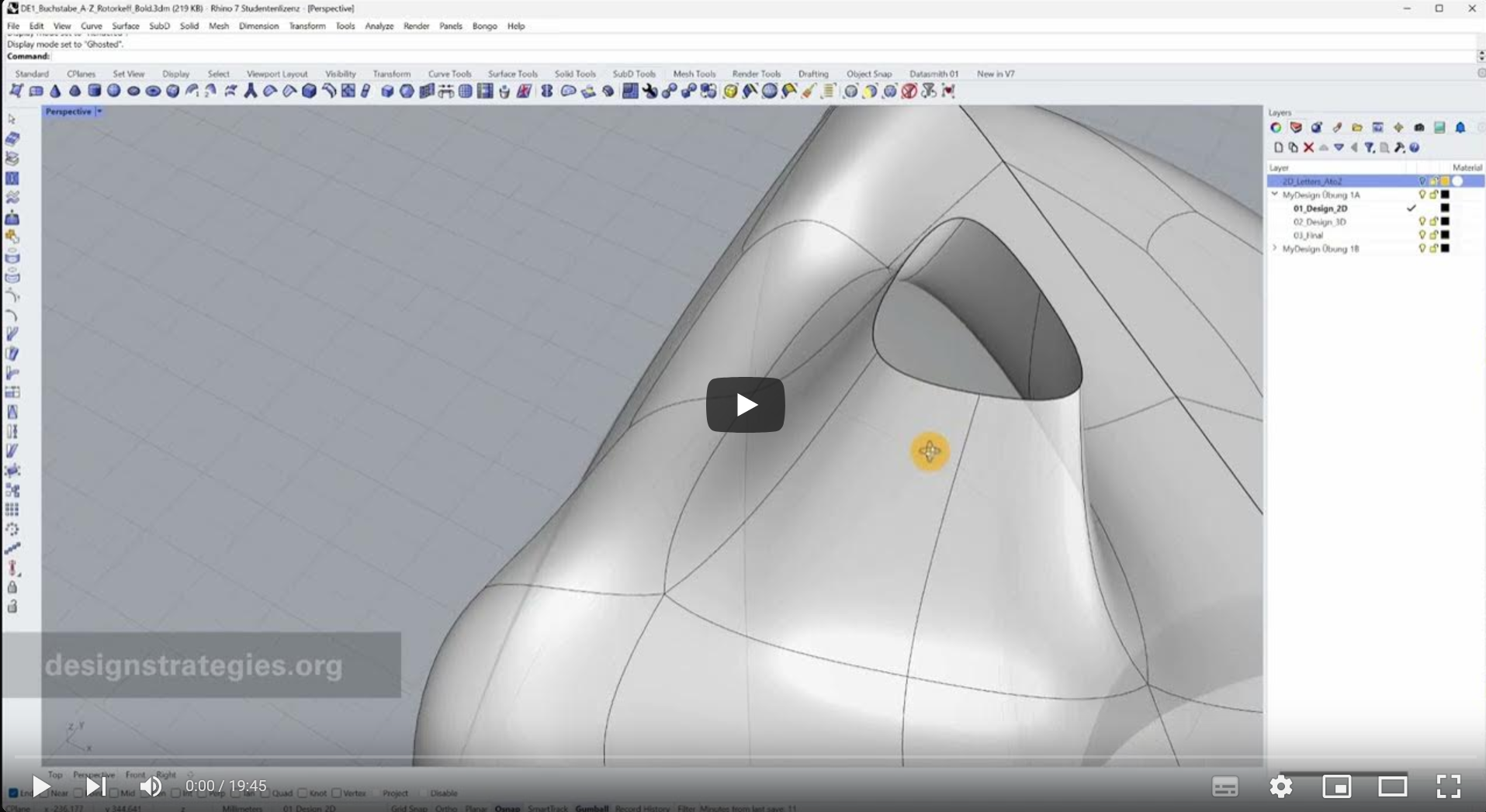1486x812 pixels.
Task: Collapse the MyDesign Übung 1A layer group
Action: point(1274,195)
